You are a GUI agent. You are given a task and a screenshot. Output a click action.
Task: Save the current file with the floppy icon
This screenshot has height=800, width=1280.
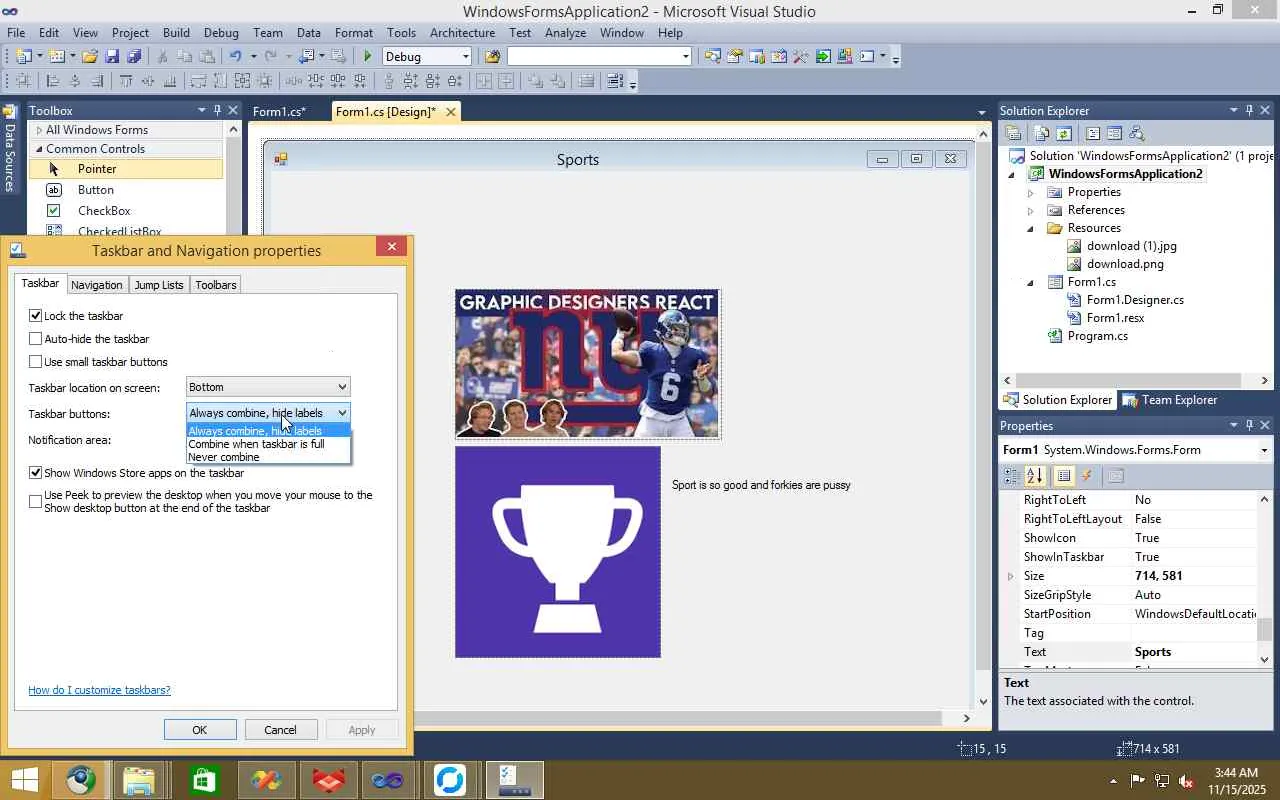(x=112, y=57)
